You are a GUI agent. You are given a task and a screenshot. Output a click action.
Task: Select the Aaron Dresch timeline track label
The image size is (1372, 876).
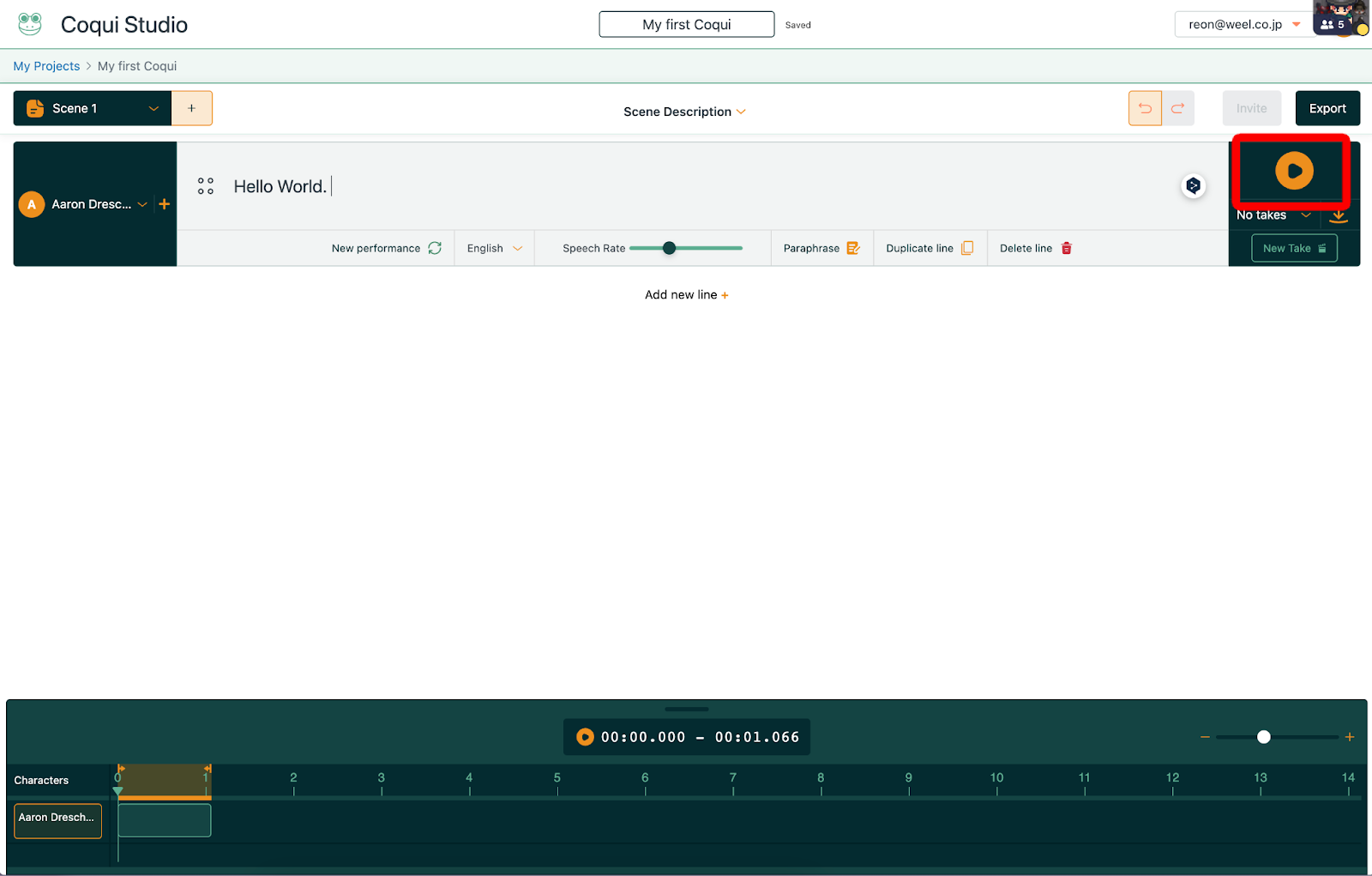click(57, 820)
